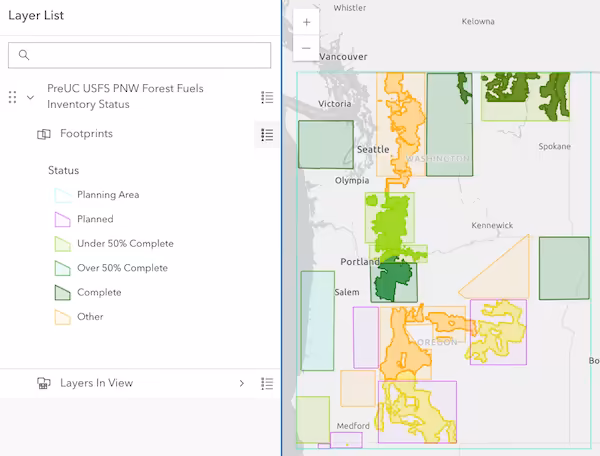
Task: Click the Kelowna map label
Action: click(x=478, y=21)
